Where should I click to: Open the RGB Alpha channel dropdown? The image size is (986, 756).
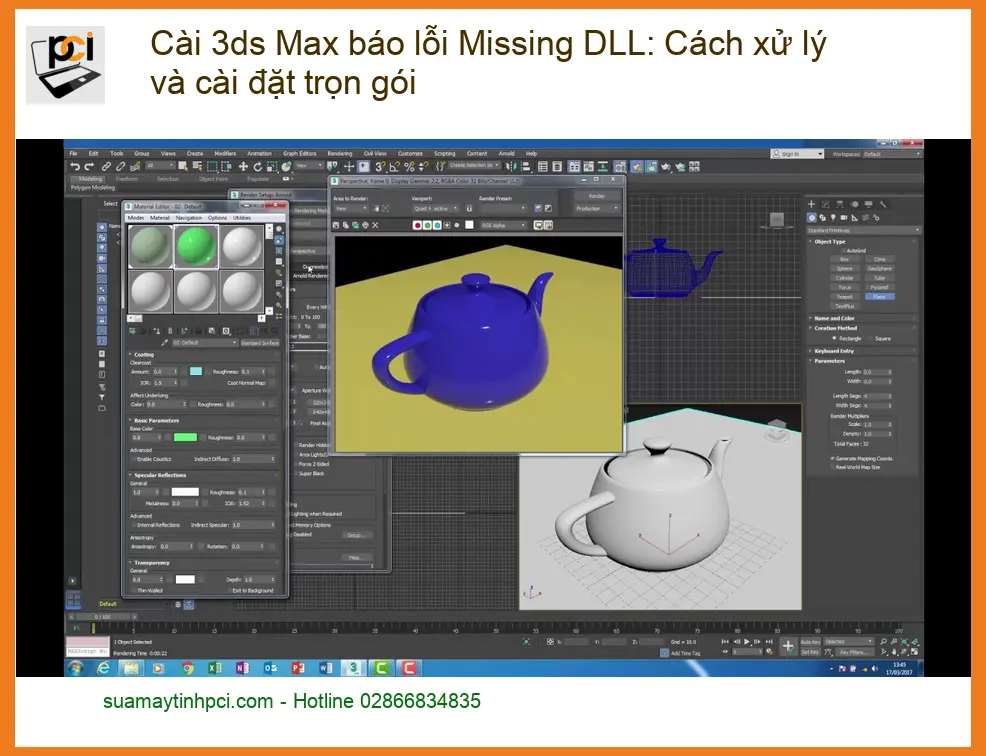coord(503,225)
